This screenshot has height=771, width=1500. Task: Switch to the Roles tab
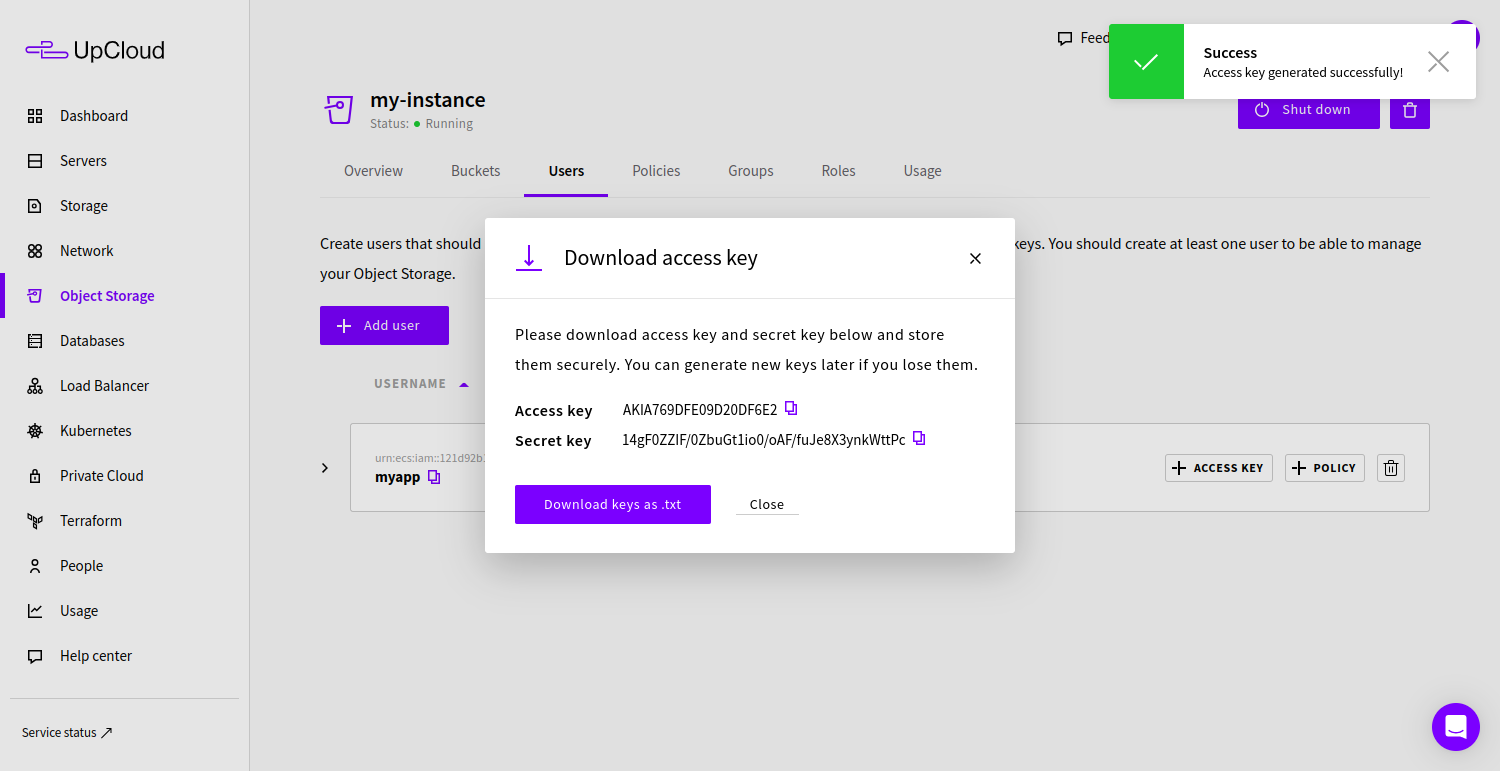838,171
